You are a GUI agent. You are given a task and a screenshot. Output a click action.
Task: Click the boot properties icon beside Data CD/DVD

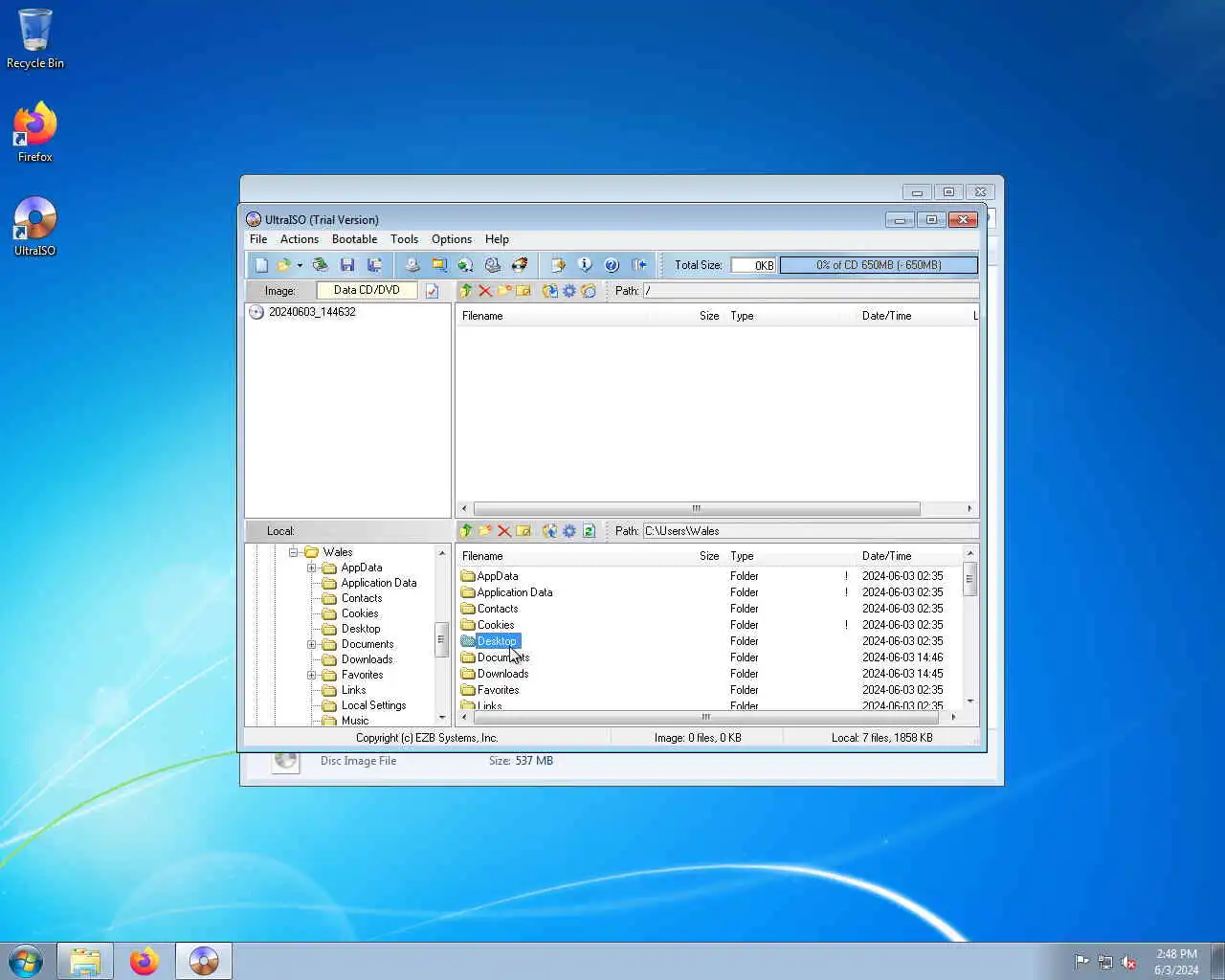(x=433, y=291)
